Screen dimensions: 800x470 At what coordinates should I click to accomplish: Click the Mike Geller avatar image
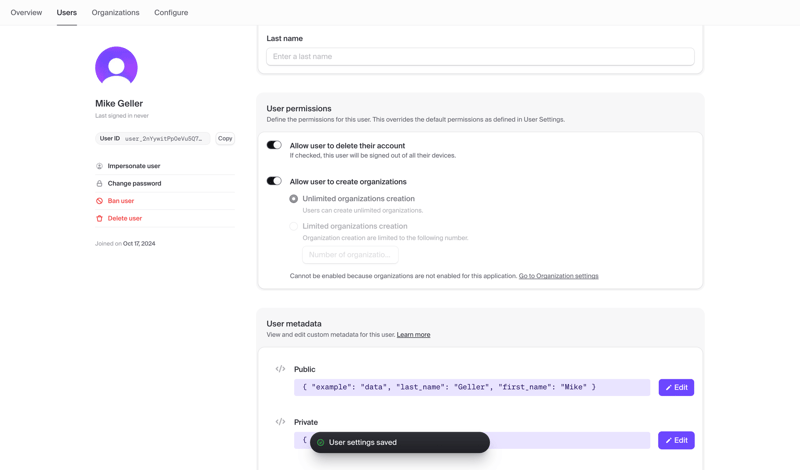(116, 67)
